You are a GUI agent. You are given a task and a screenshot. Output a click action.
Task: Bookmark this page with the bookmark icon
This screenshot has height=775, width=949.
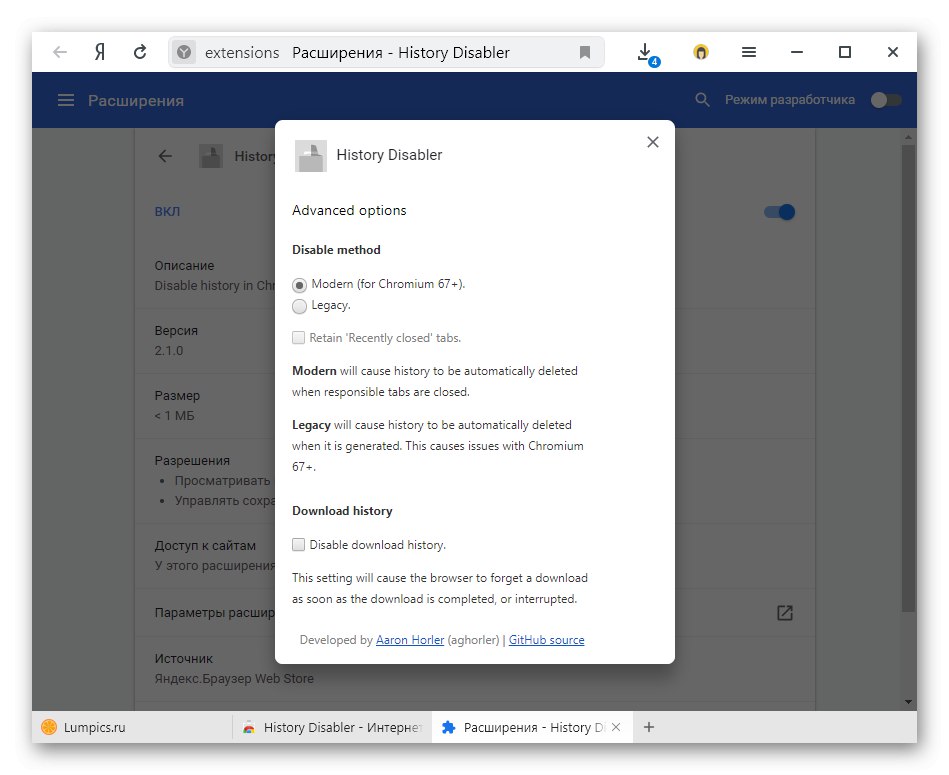(x=585, y=53)
